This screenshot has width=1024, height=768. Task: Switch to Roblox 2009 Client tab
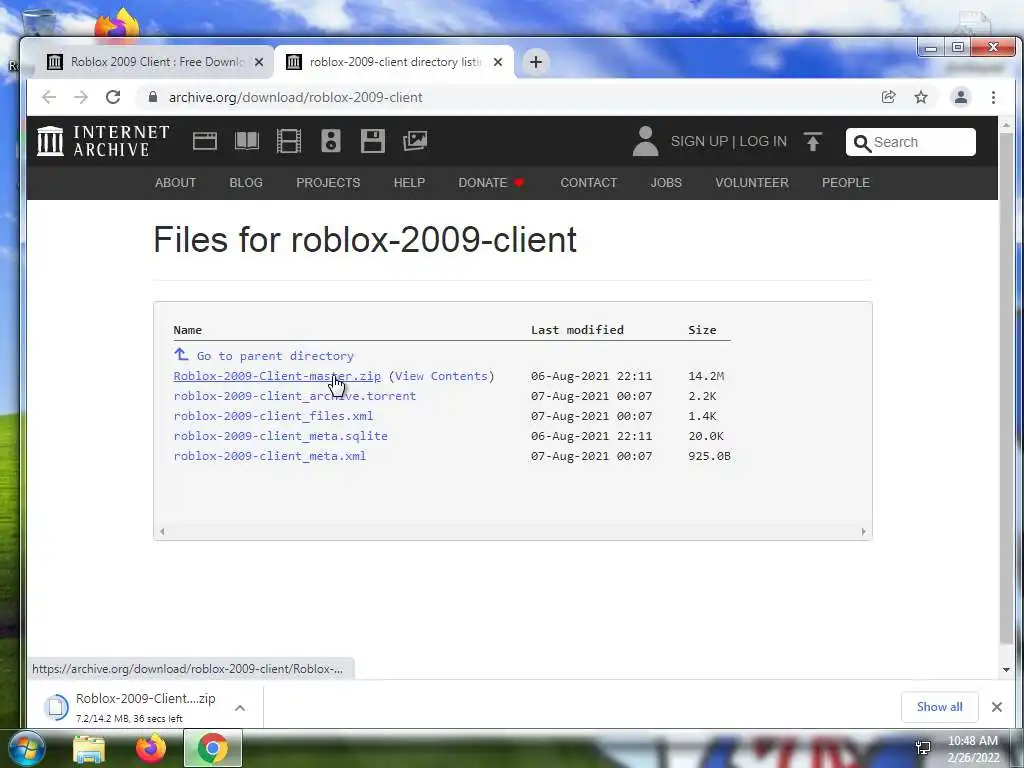157,62
